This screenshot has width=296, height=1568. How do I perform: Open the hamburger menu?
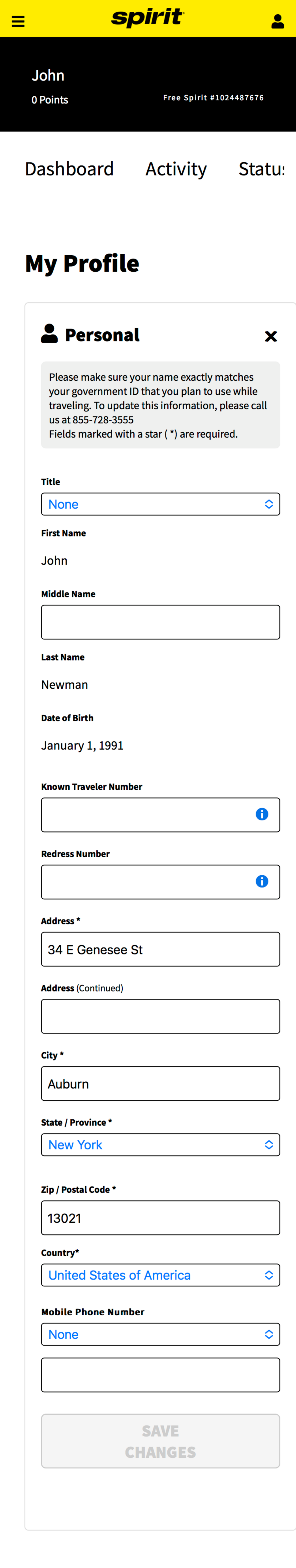coord(18,22)
